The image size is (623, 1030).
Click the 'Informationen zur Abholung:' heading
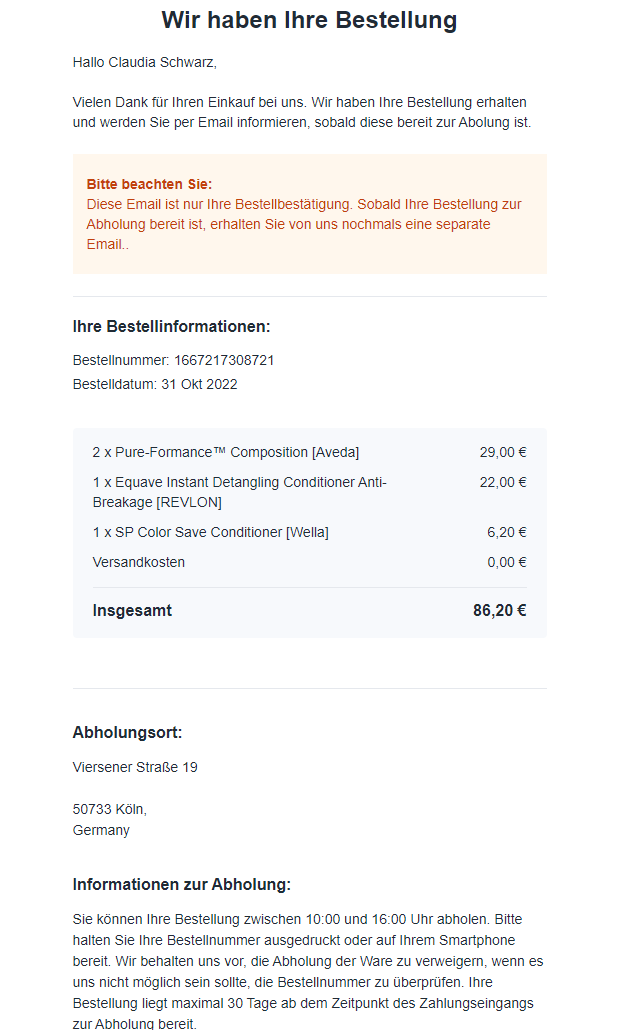pos(181,885)
